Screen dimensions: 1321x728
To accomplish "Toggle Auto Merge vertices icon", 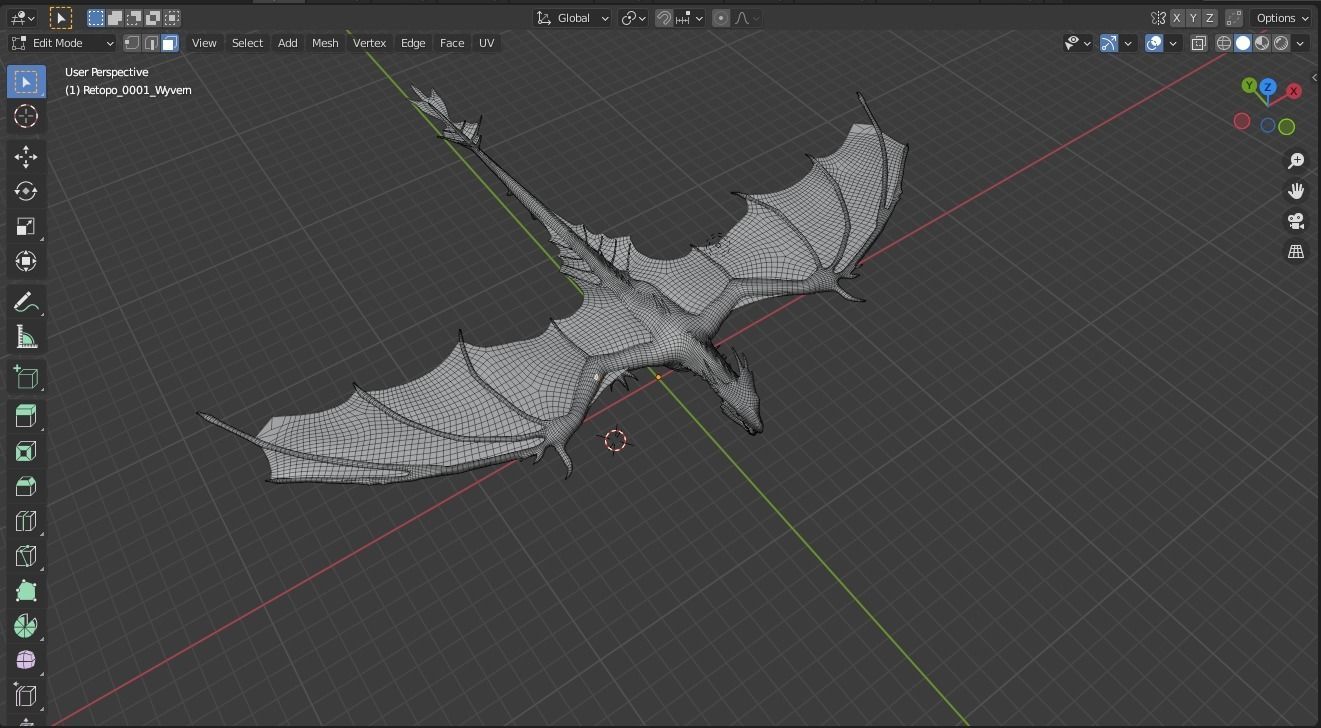I will tap(1234, 18).
